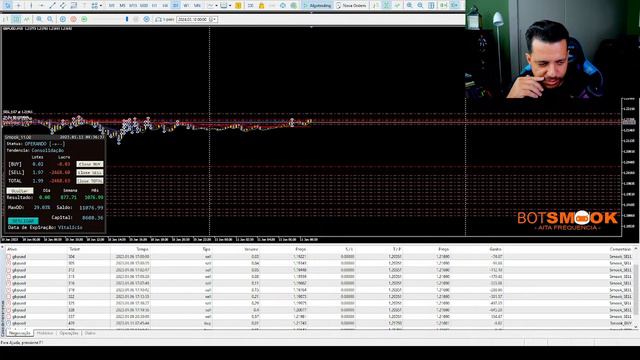Screen dimensions: 640x360
Task: Select the trade row with ticket 409
Action: click(x=319, y=323)
